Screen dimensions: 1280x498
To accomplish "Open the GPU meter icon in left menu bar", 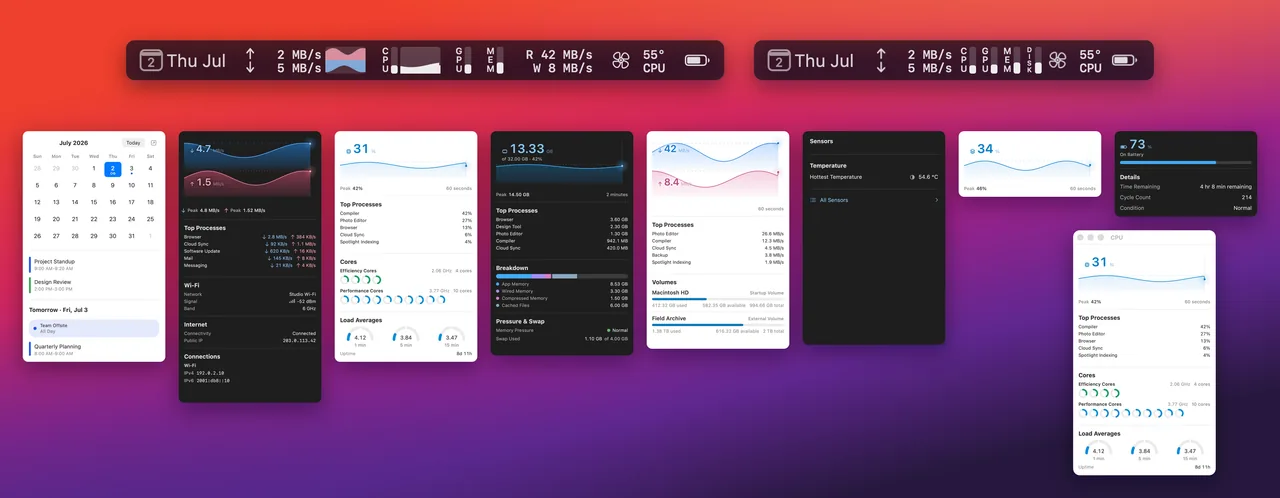I will (x=463, y=60).
